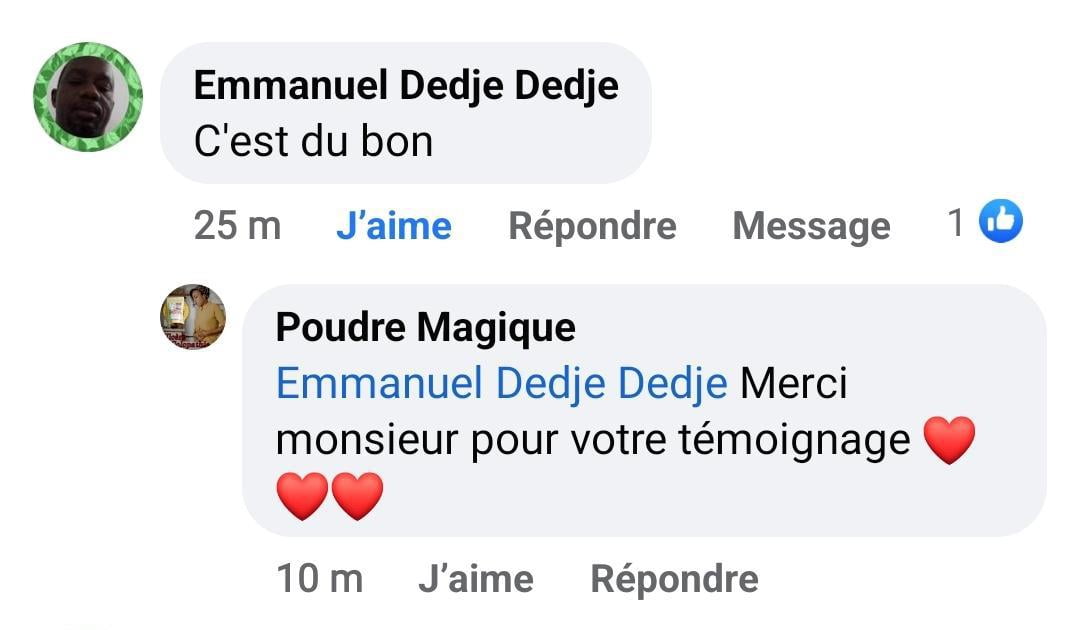Open the reaction count showing 1

point(957,223)
